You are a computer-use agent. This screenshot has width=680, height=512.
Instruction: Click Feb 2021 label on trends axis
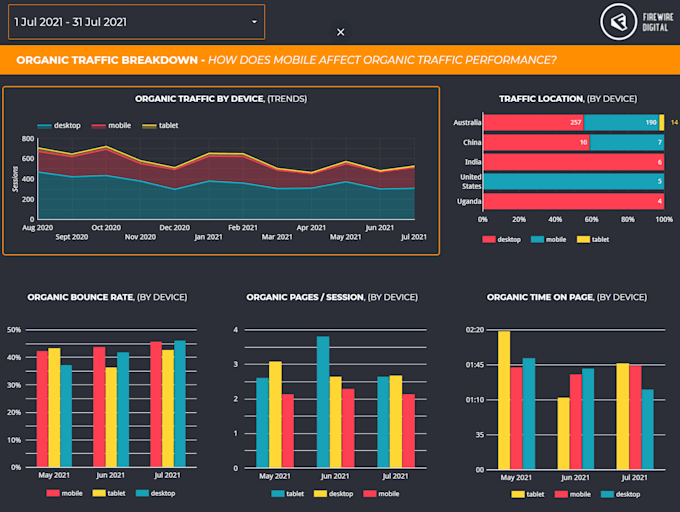[x=243, y=228]
